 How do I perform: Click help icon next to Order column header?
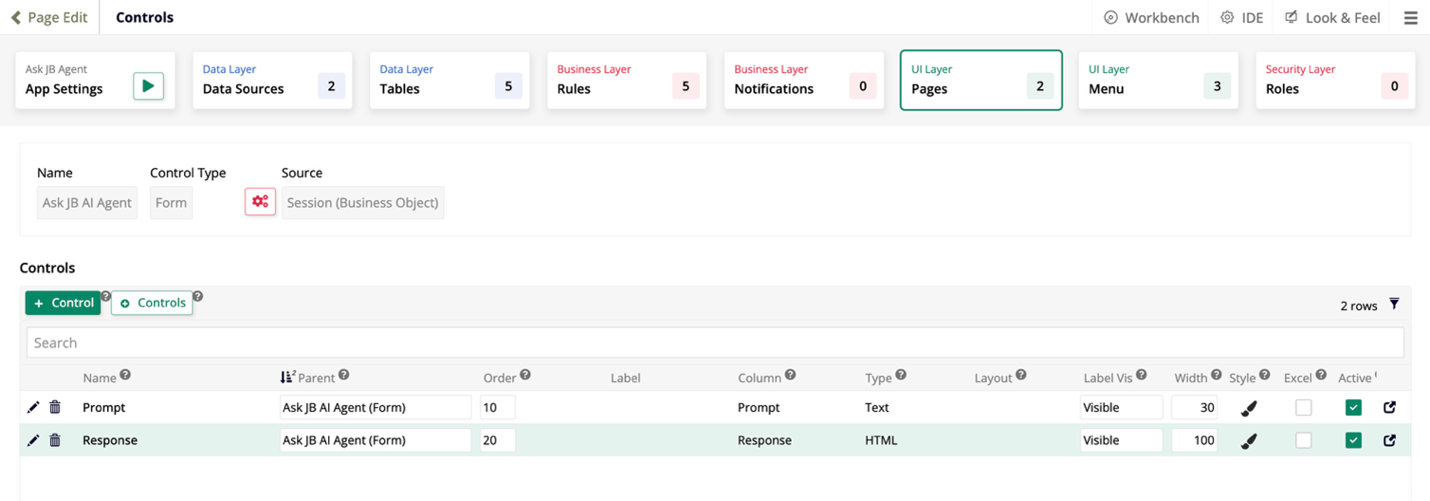pyautogui.click(x=525, y=376)
